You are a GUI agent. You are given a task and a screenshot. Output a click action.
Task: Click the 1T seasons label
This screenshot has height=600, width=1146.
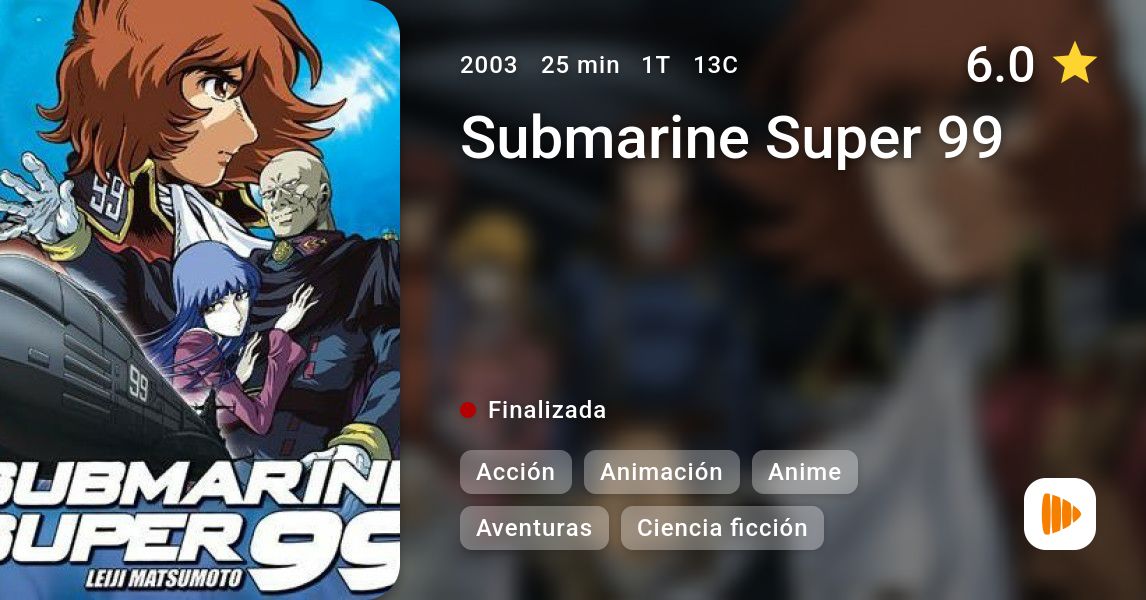(x=656, y=65)
